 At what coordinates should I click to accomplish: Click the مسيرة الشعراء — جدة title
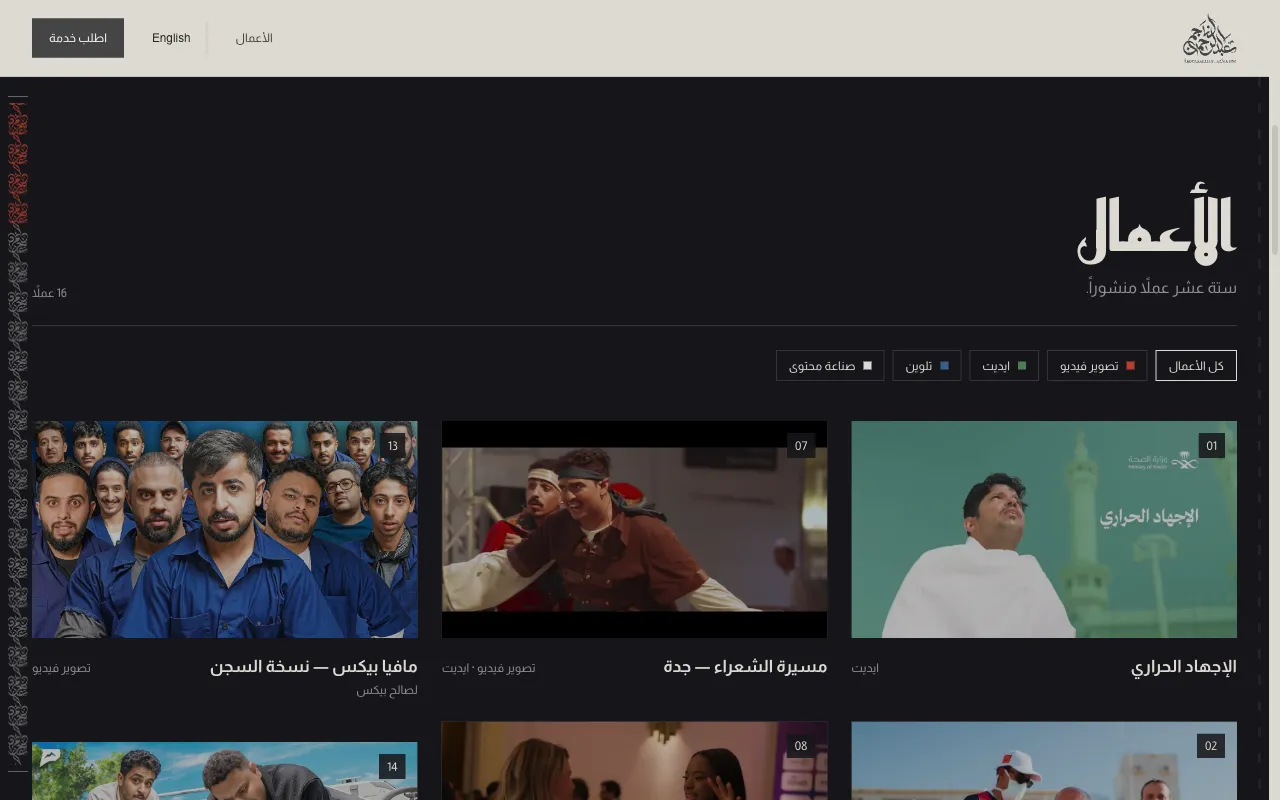pyautogui.click(x=746, y=667)
